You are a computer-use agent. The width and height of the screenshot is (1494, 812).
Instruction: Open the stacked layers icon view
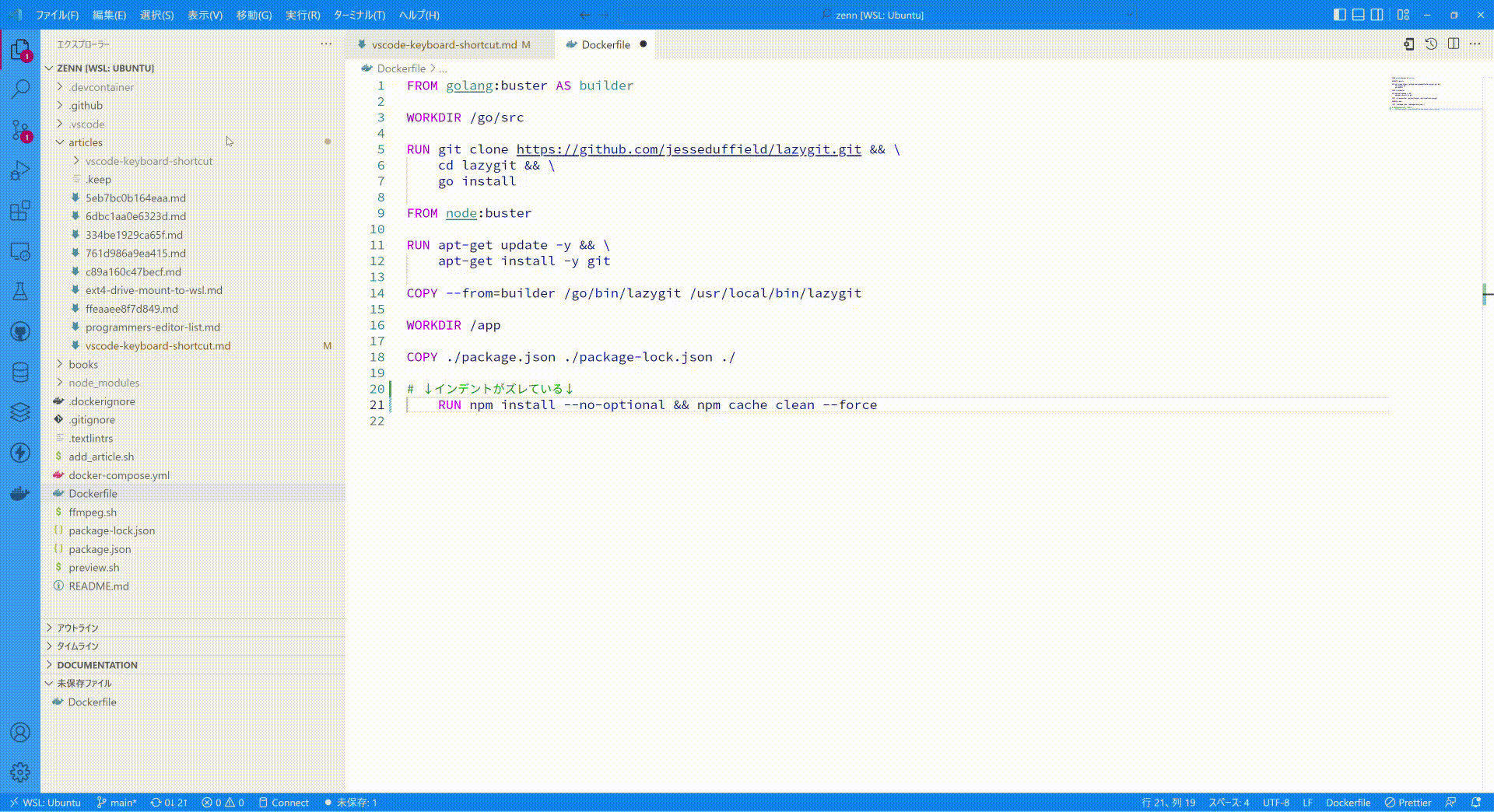click(20, 412)
